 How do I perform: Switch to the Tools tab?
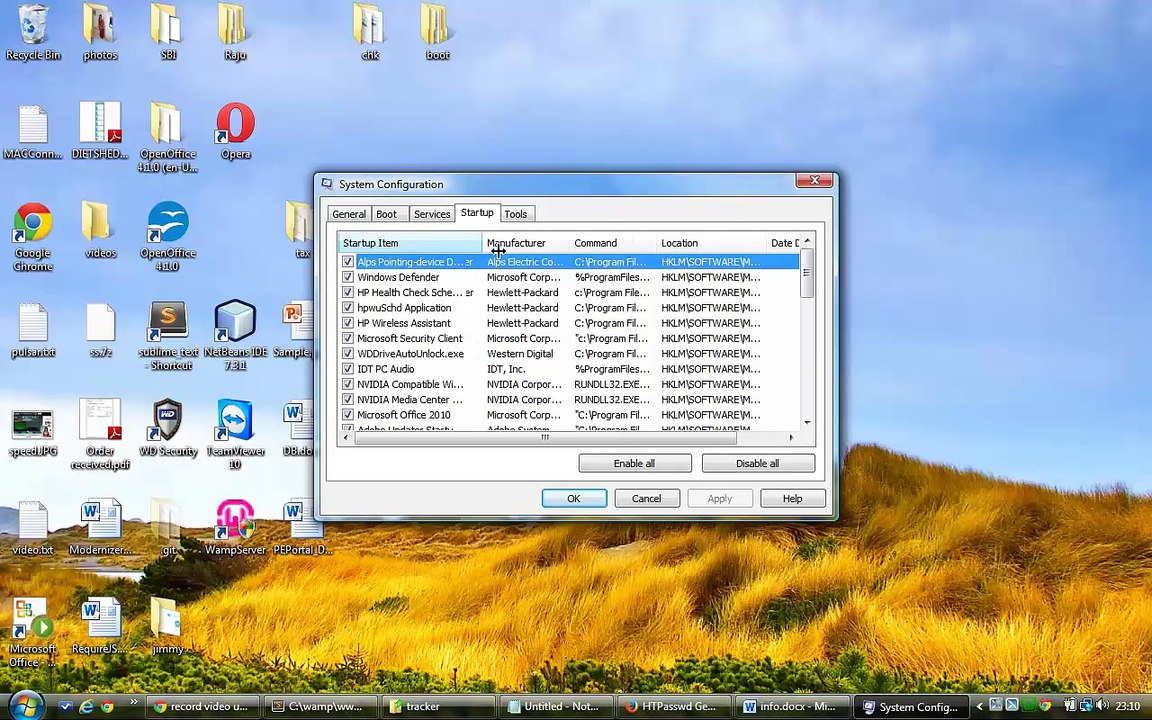click(x=516, y=214)
